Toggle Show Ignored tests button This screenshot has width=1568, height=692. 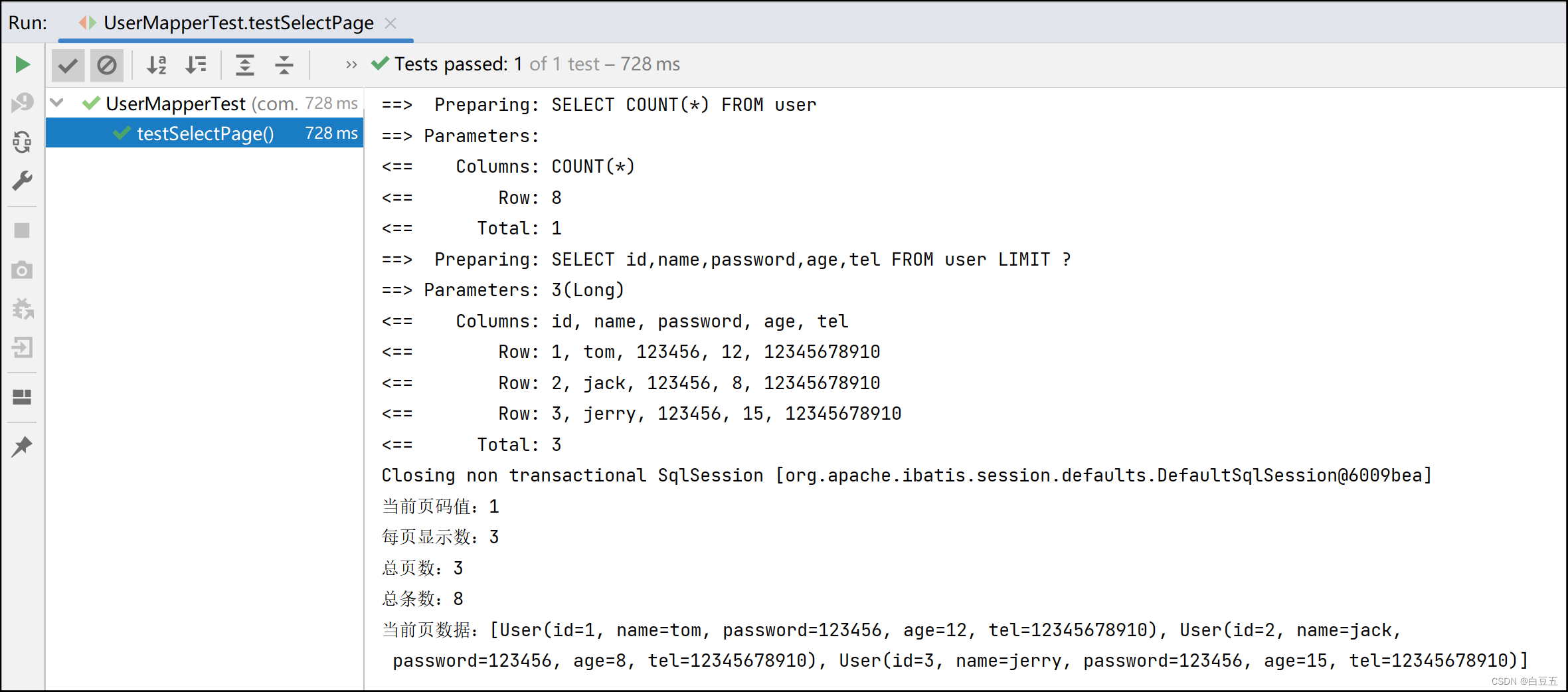[107, 65]
